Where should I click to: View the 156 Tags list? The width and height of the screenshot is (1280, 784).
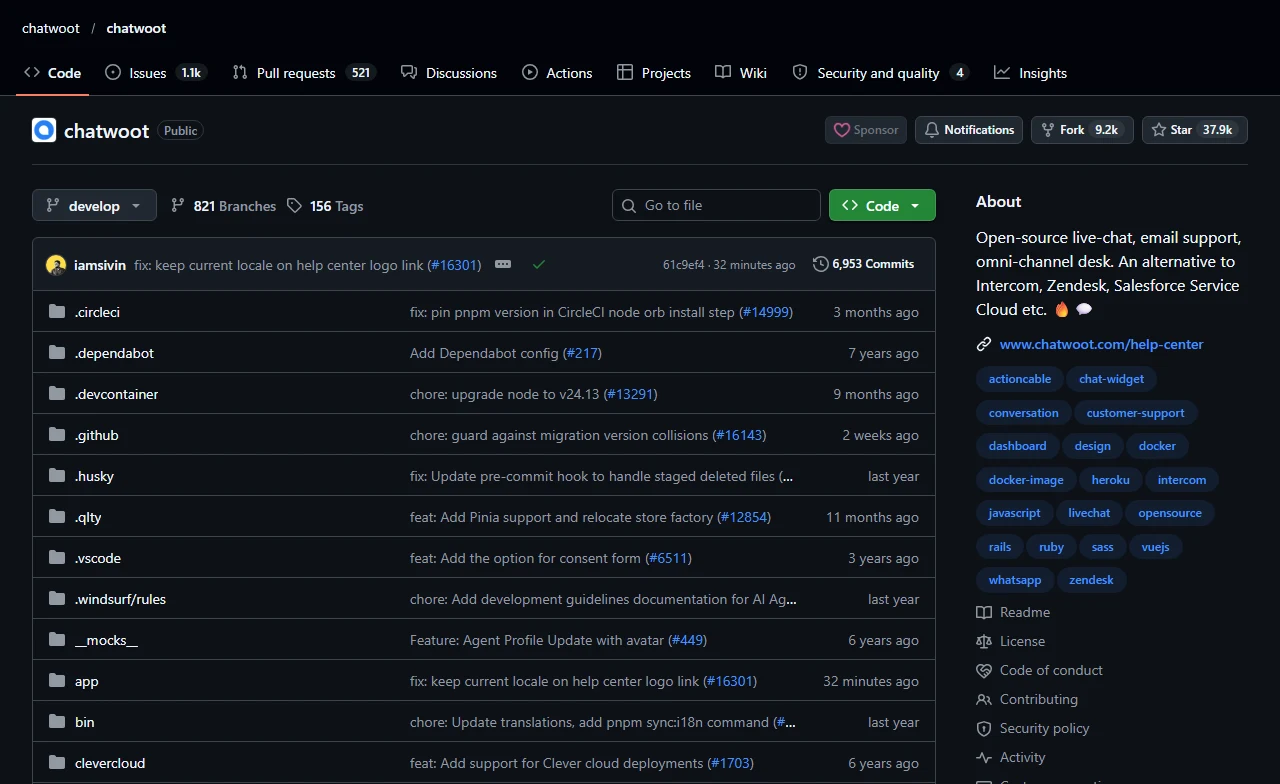(325, 206)
